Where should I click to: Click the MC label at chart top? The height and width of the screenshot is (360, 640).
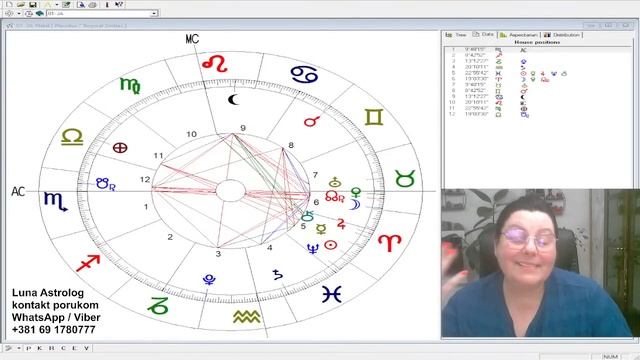tap(192, 39)
